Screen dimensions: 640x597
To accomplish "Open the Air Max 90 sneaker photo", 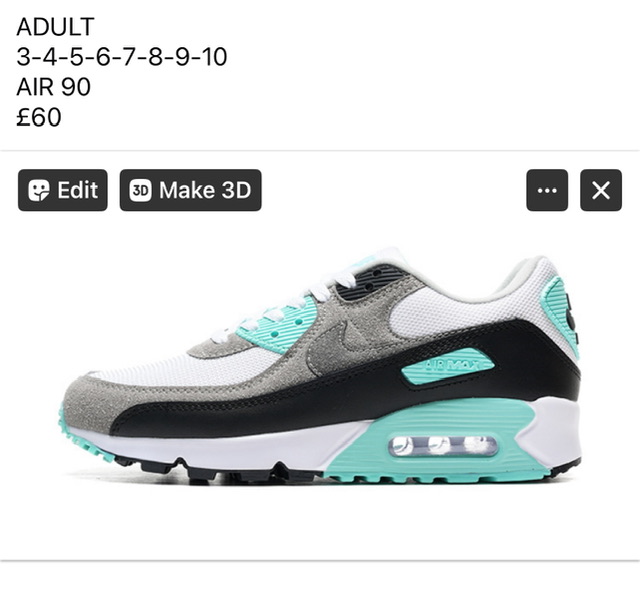I will point(322,366).
